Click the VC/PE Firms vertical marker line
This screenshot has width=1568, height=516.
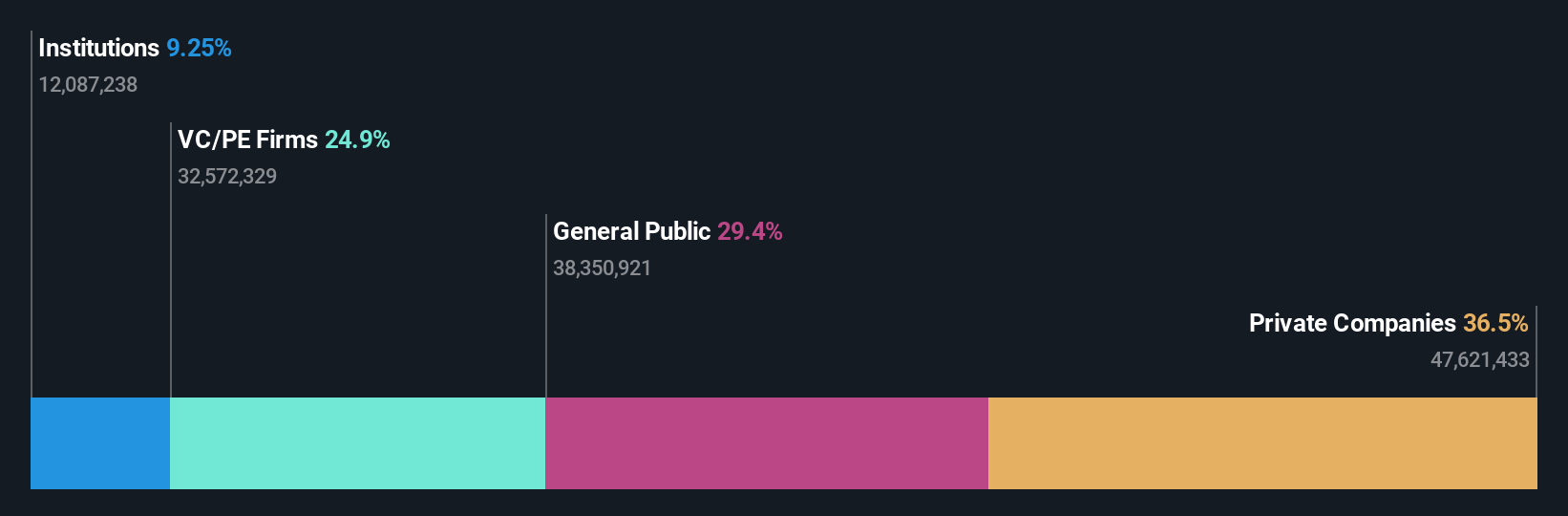point(171,260)
